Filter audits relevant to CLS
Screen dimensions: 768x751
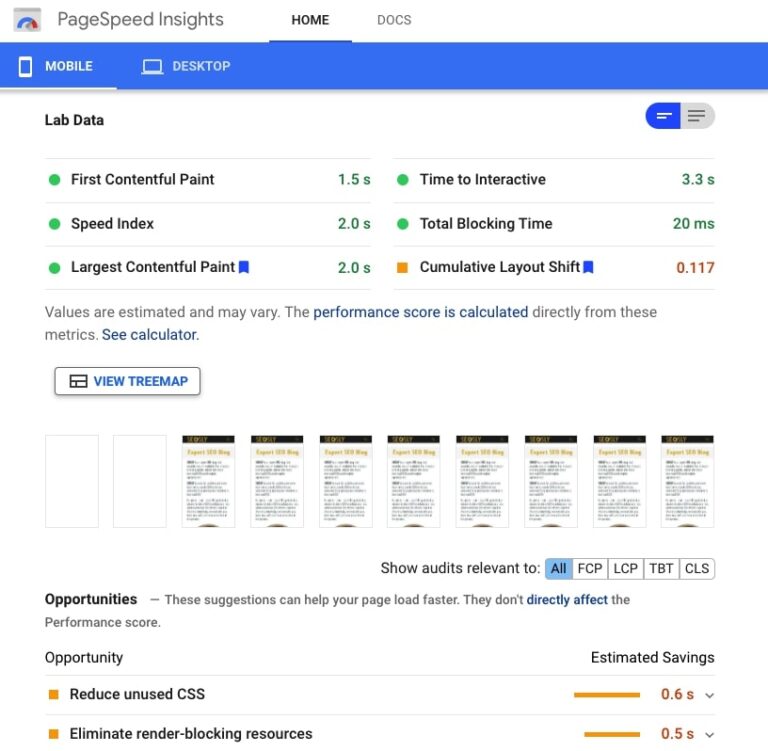[697, 568]
